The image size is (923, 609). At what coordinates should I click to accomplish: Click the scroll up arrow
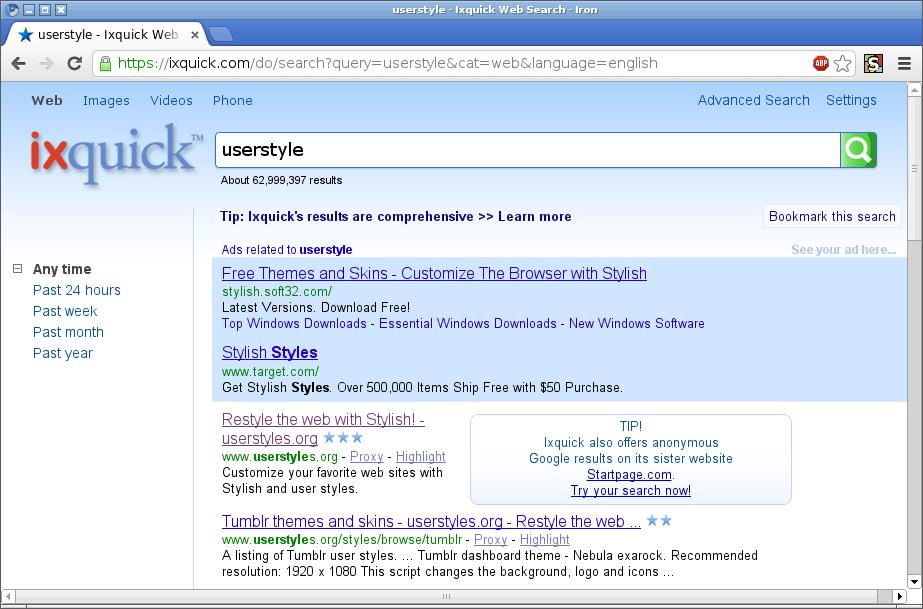(x=914, y=89)
